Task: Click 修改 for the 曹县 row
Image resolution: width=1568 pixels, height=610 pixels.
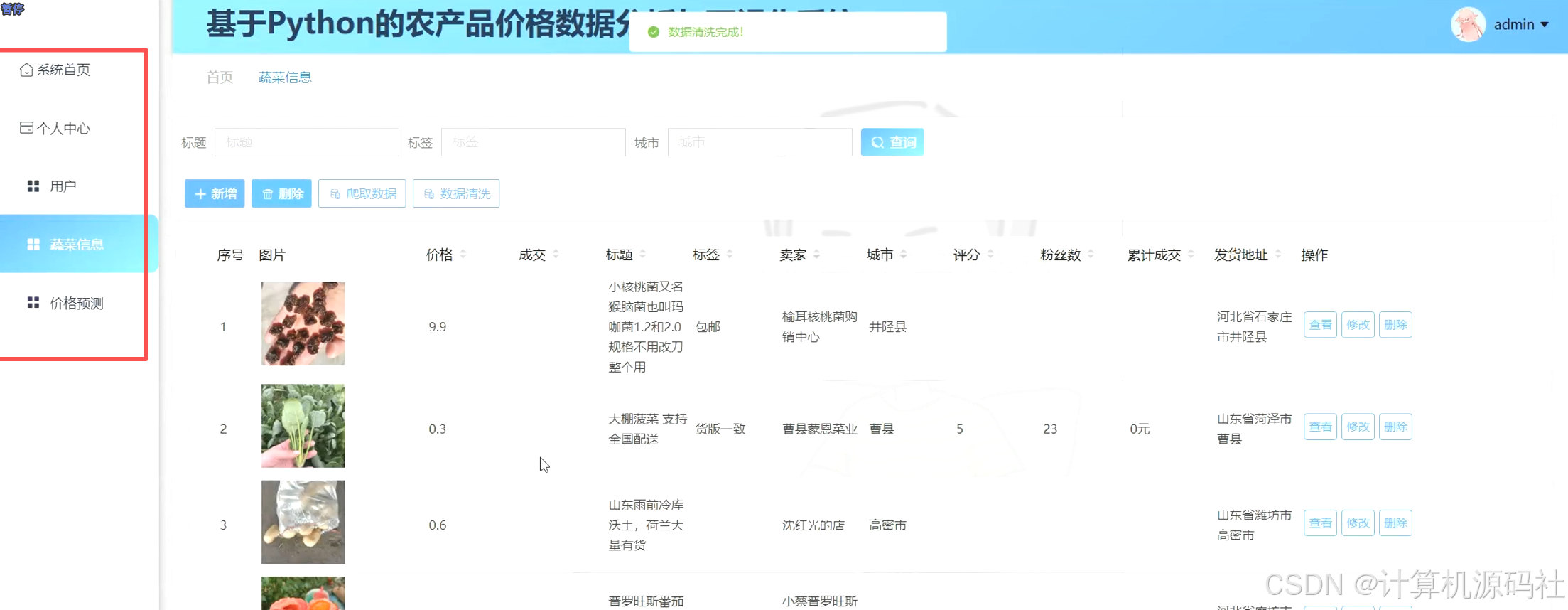Action: 1358,427
